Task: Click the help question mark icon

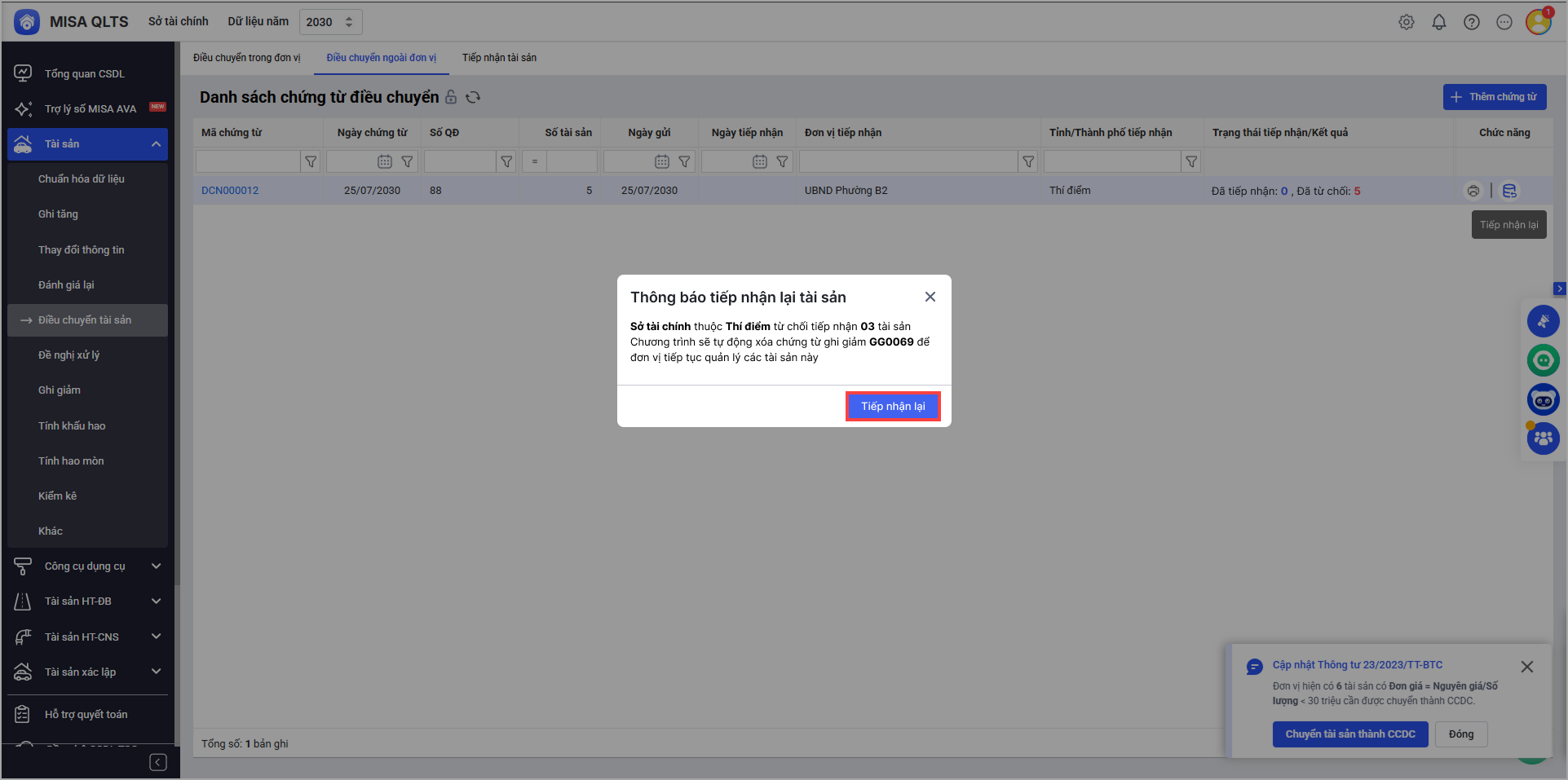Action: [1471, 22]
